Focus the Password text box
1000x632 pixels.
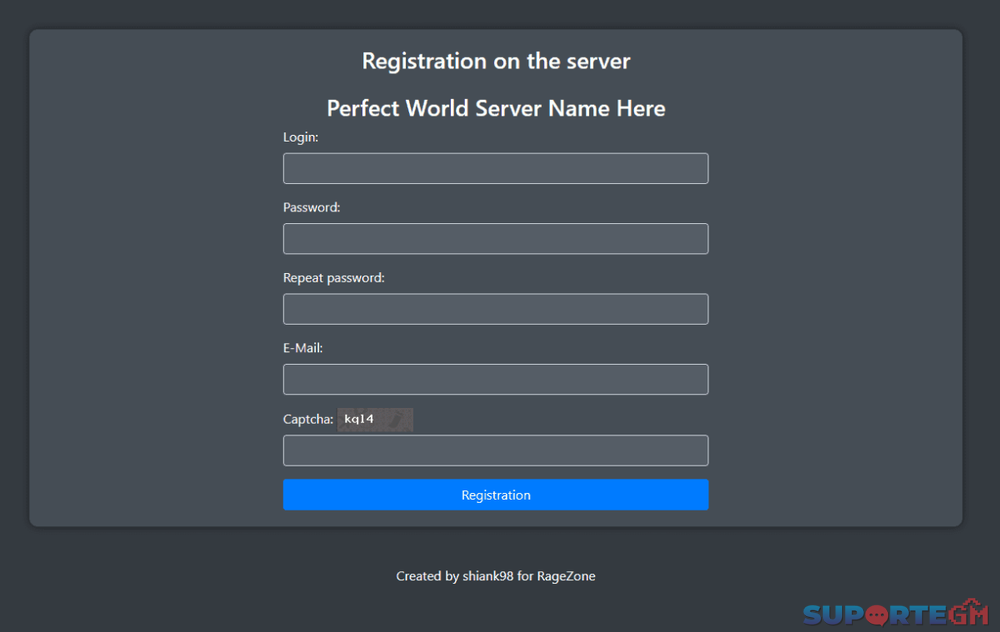pyautogui.click(x=495, y=238)
